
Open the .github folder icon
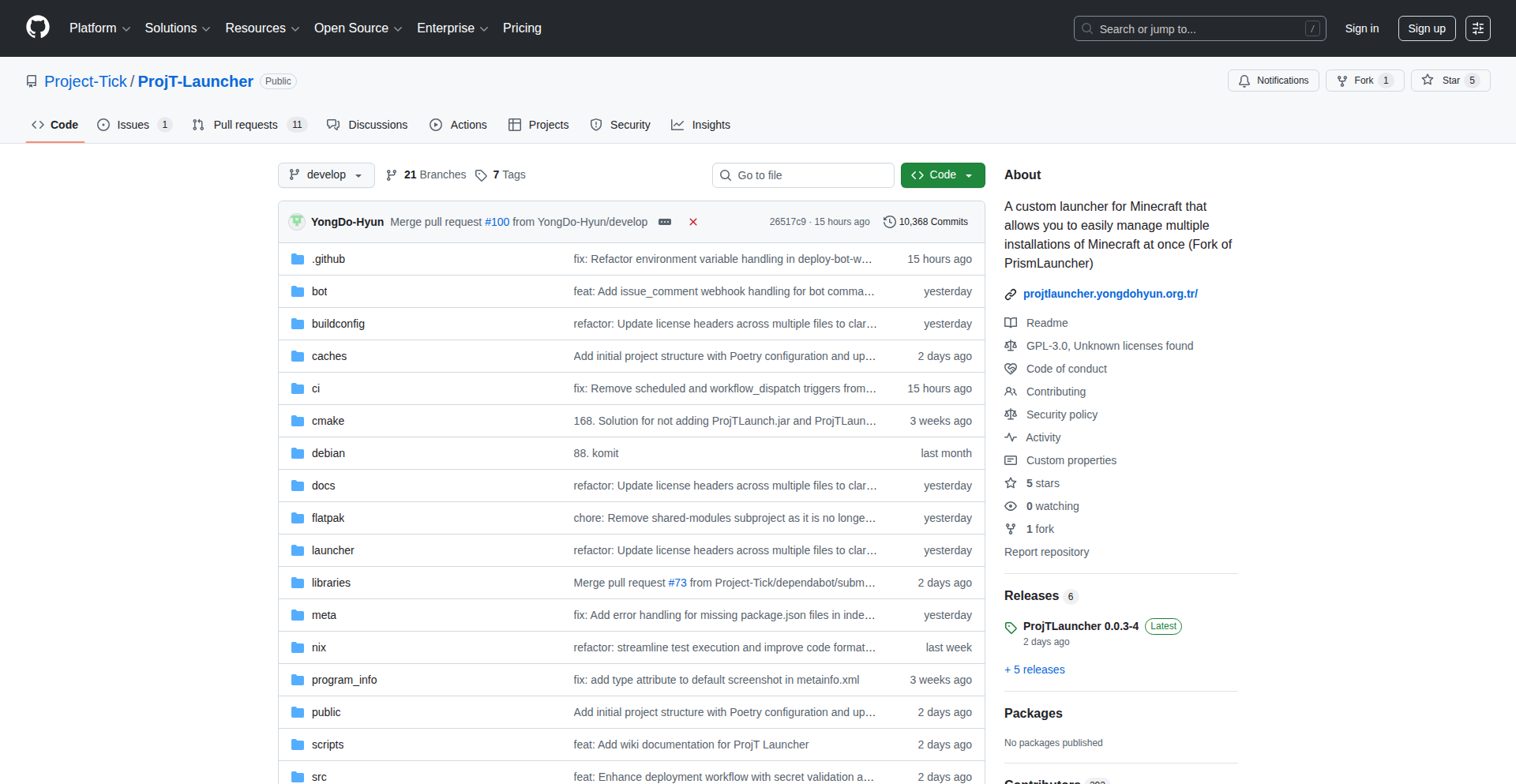coord(298,259)
